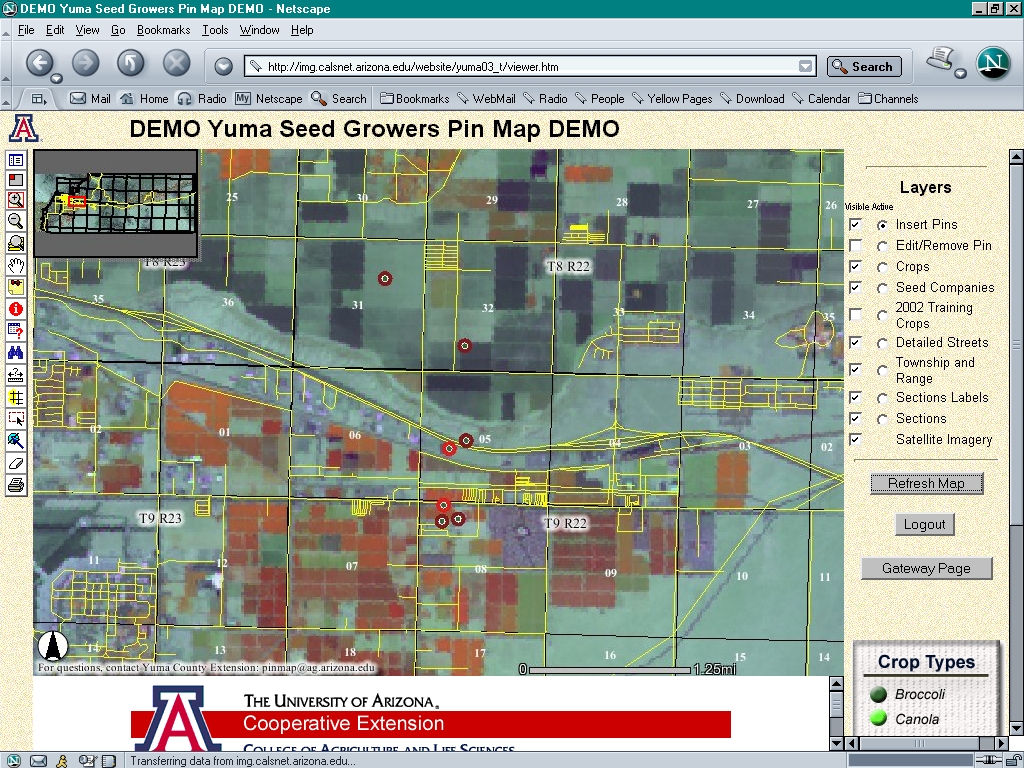1024x768 pixels.
Task: Expand the Back button history dropdown
Action: point(56,78)
